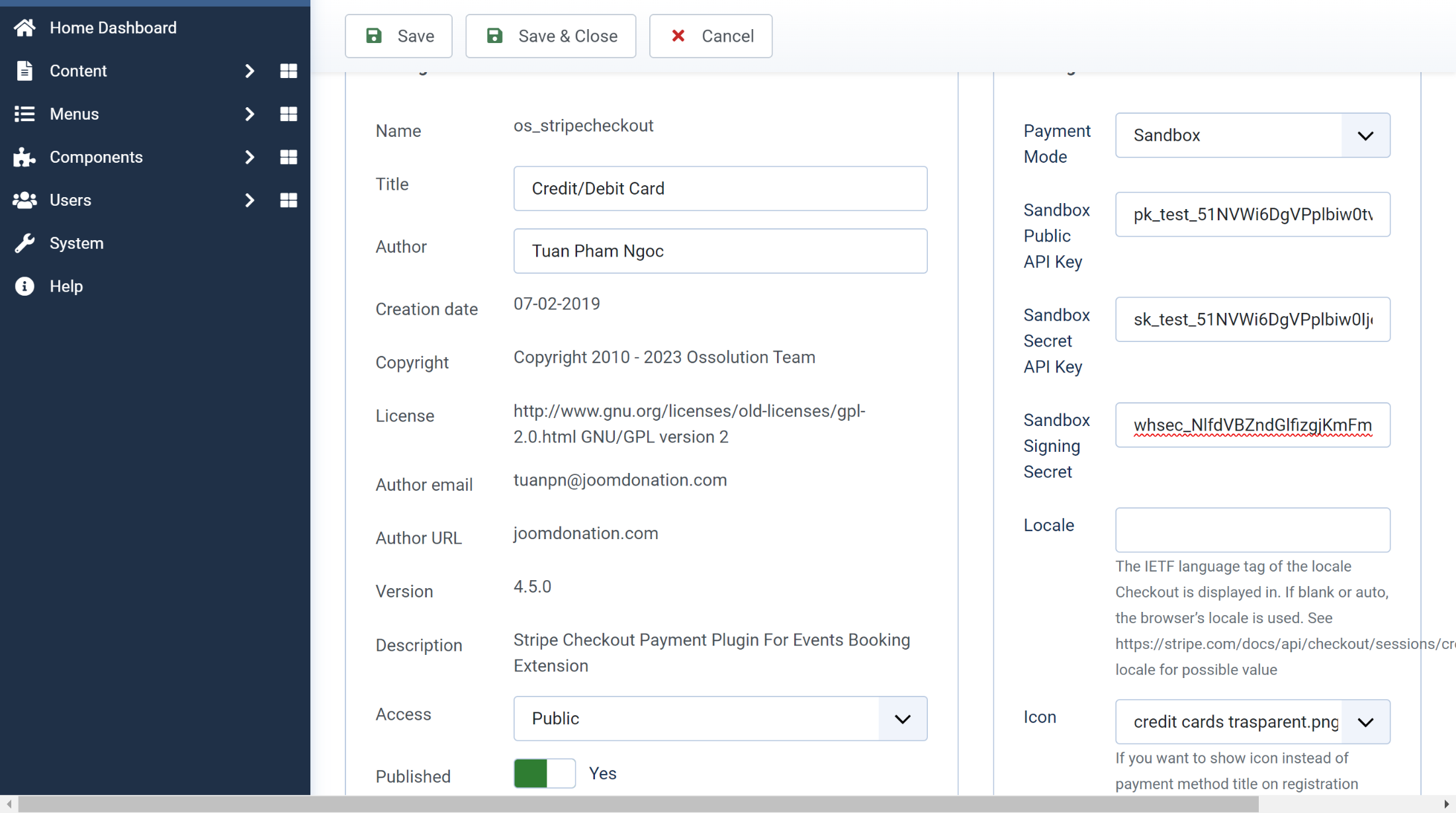The image size is (1456, 813).
Task: Expand the Users menu chevron
Action: 250,200
